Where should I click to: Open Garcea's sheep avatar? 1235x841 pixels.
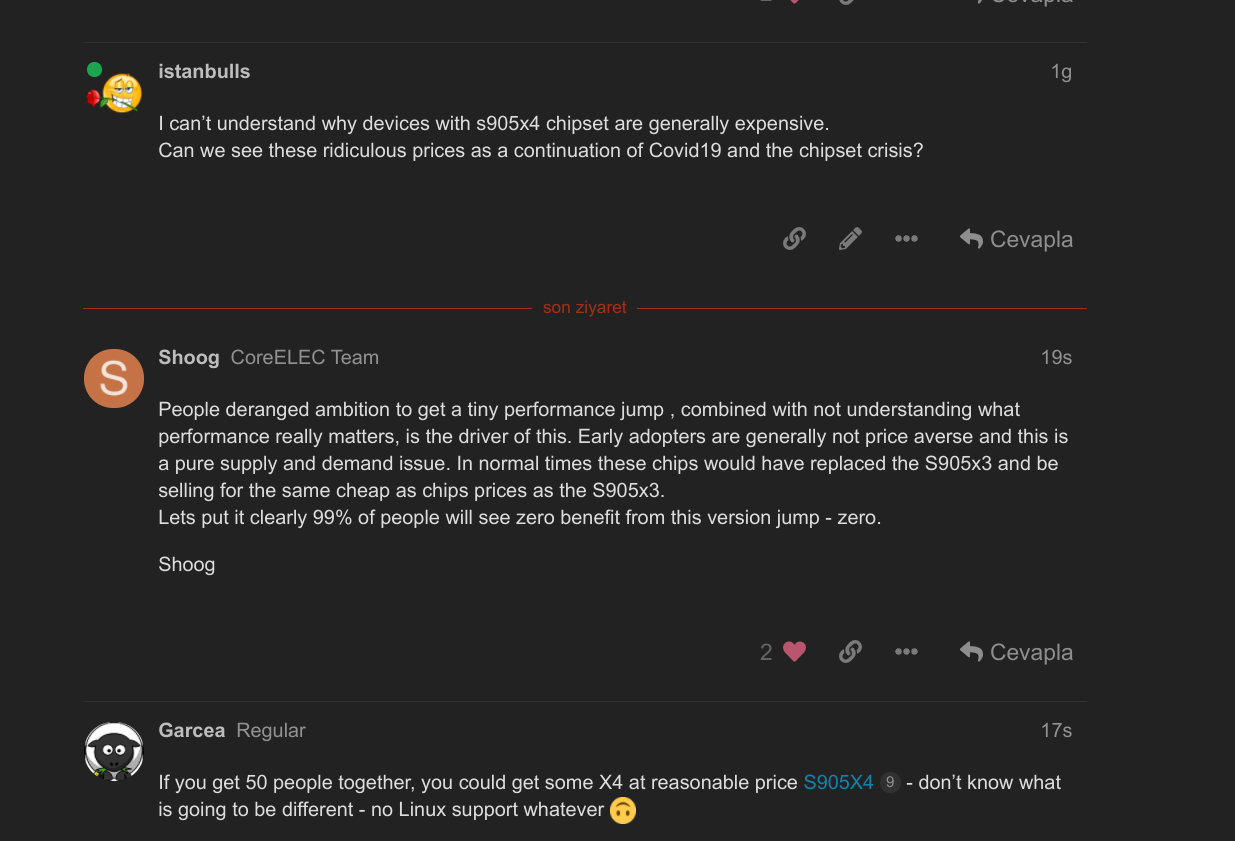pyautogui.click(x=114, y=751)
